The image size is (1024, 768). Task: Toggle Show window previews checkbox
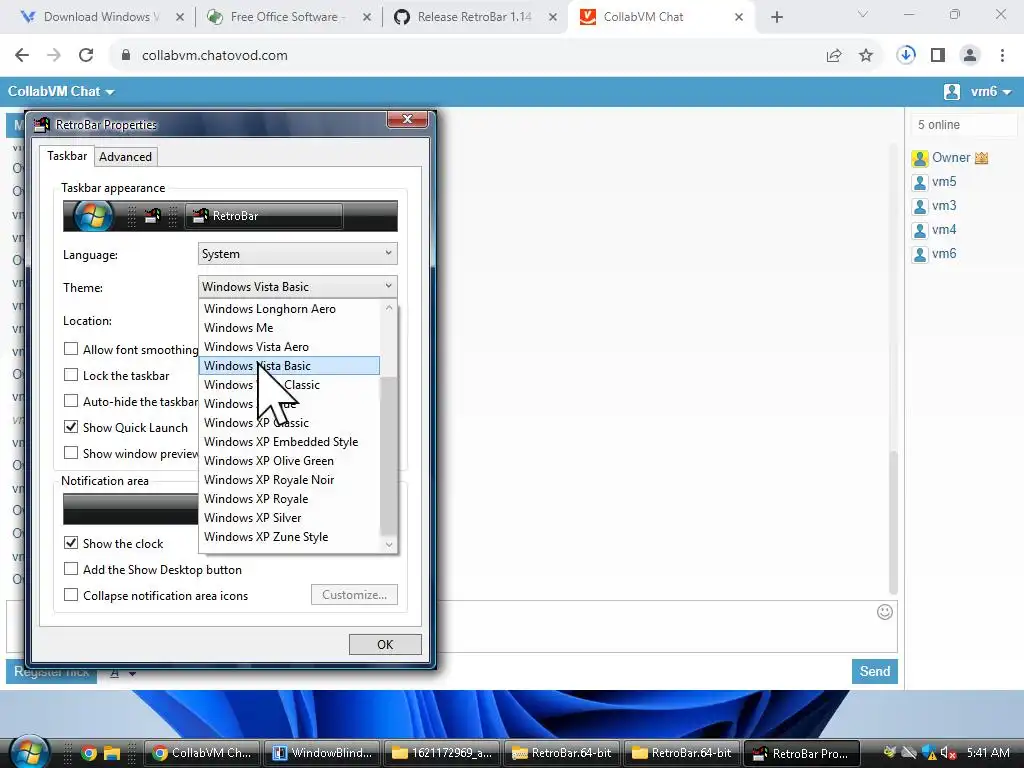[x=71, y=453]
